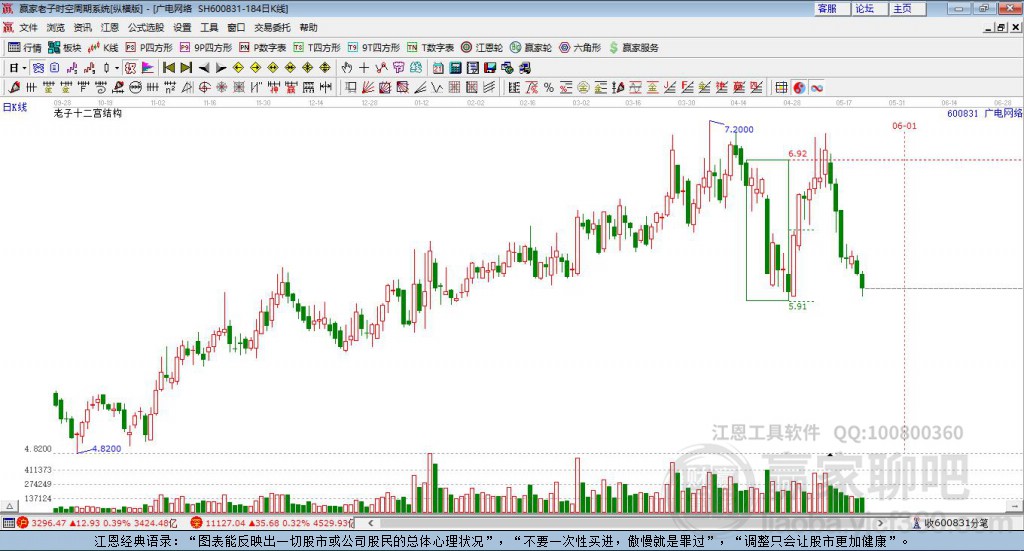
Task: Open the 六角形 hexagon tool
Action: tap(580, 48)
